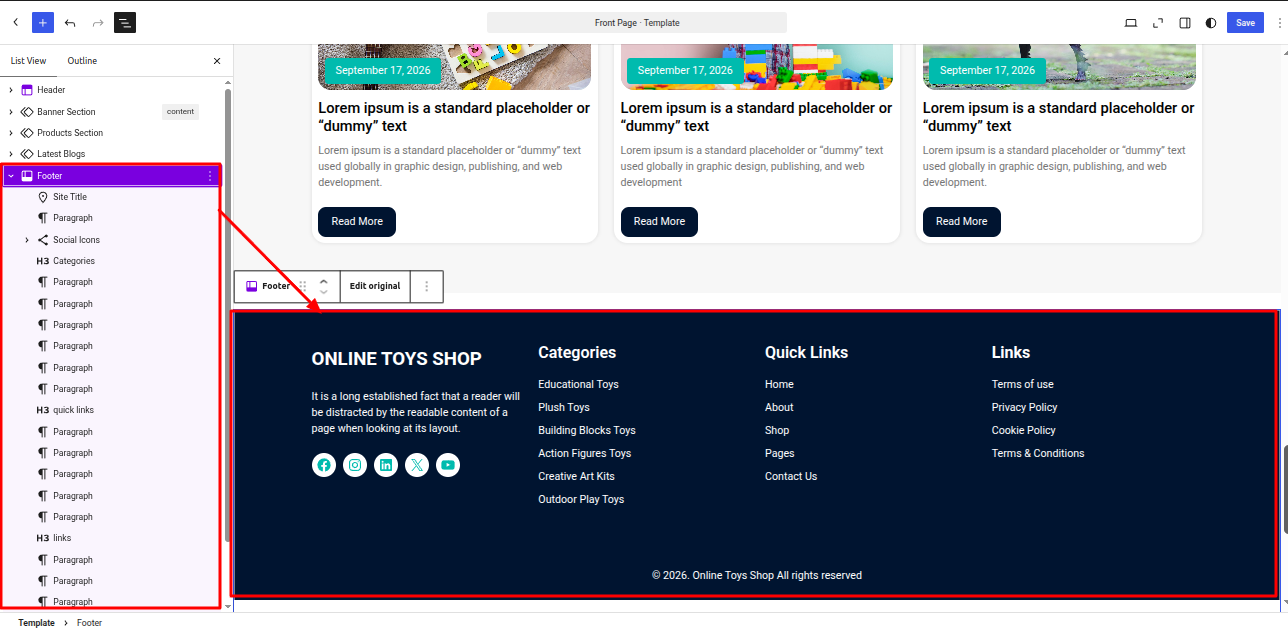Open desktop preview device icon
Image resolution: width=1288 pixels, height=634 pixels.
[x=1131, y=23]
